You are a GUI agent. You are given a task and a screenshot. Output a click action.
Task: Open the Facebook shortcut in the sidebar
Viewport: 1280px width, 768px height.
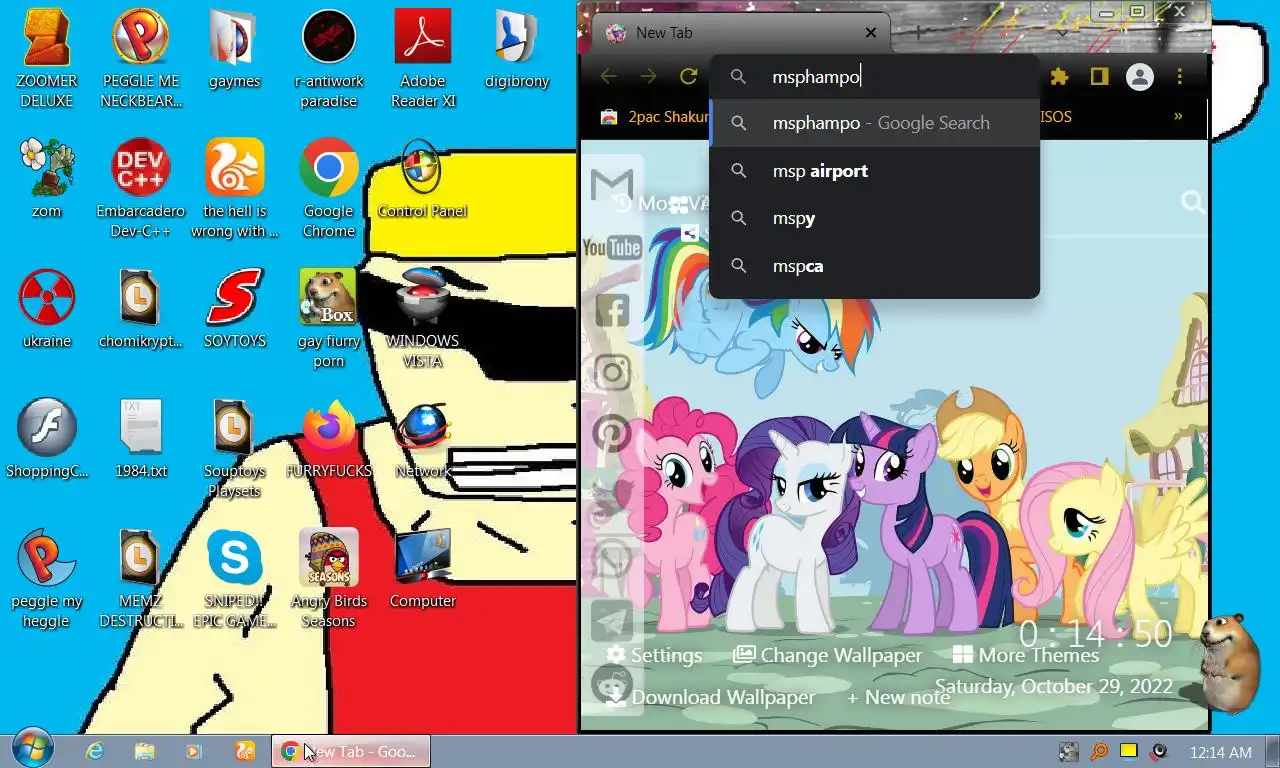612,310
